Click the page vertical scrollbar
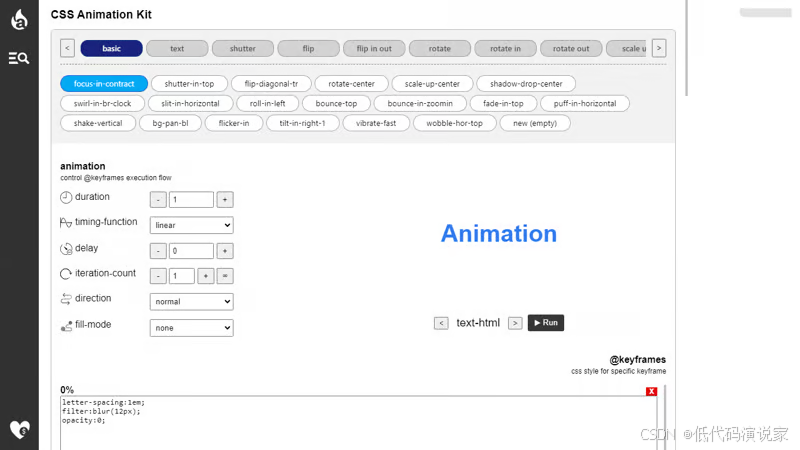800x450 pixels. pyautogui.click(x=686, y=48)
